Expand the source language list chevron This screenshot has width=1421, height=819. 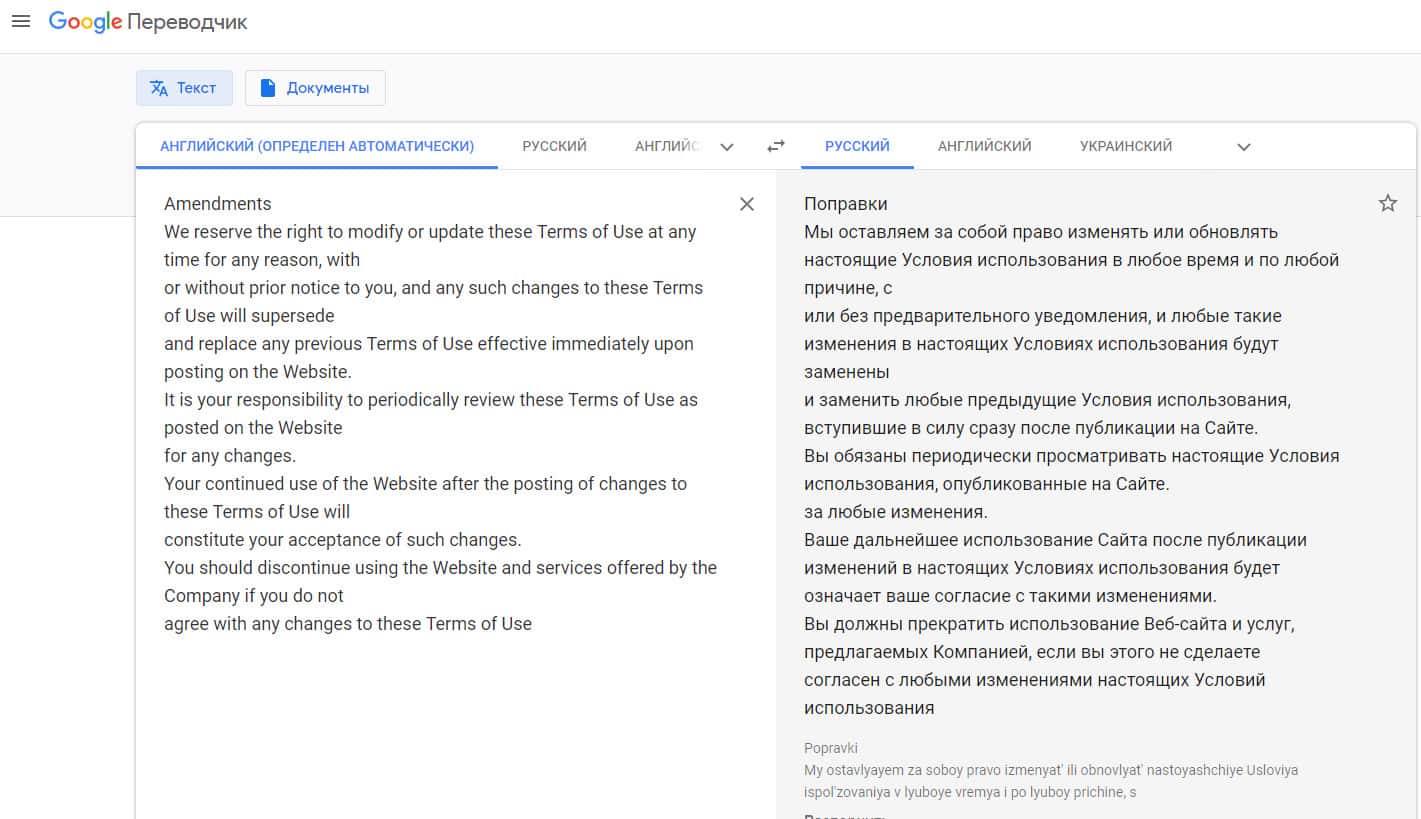click(727, 147)
